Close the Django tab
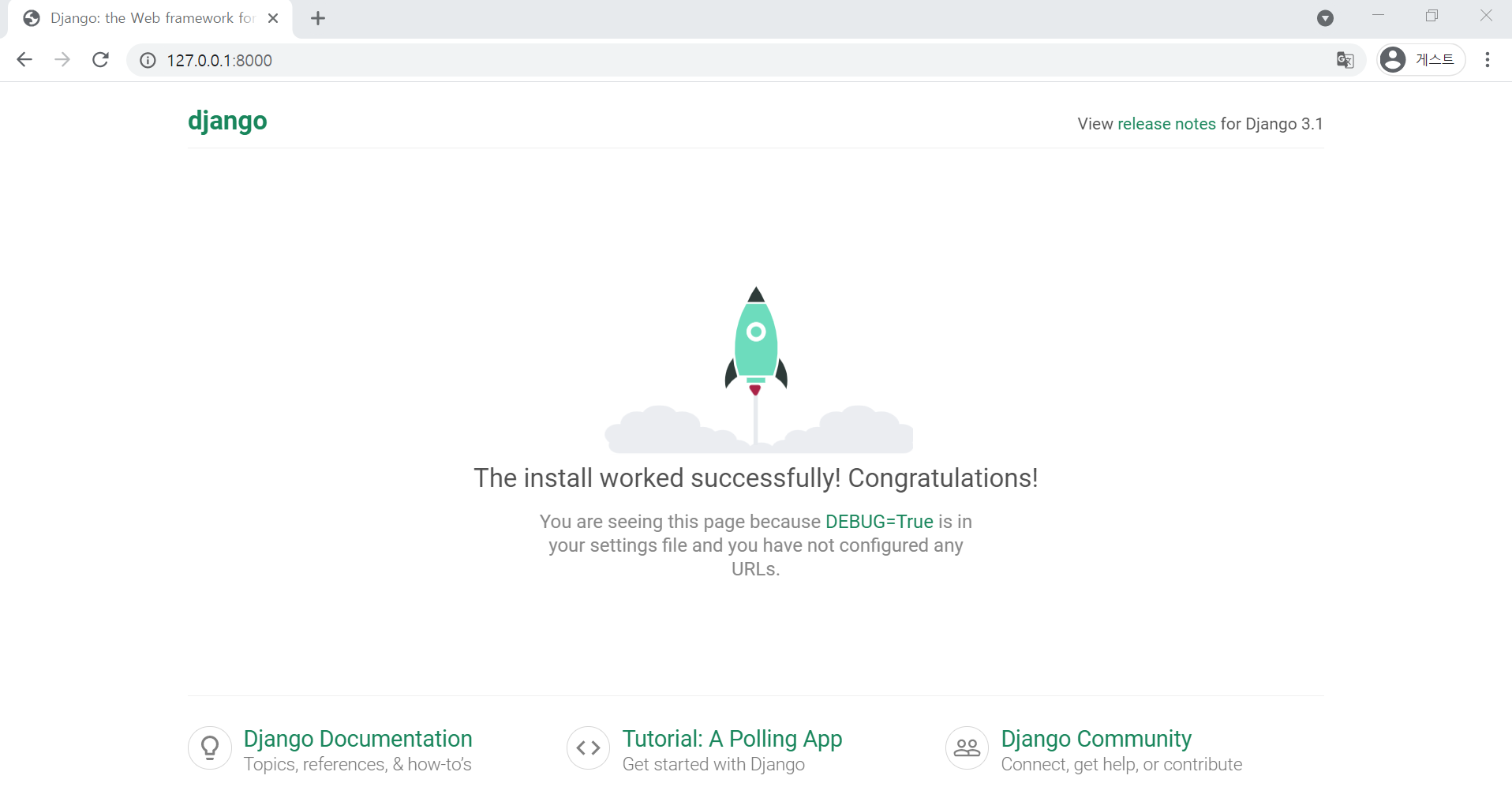The width and height of the screenshot is (1512, 798). coord(273,18)
